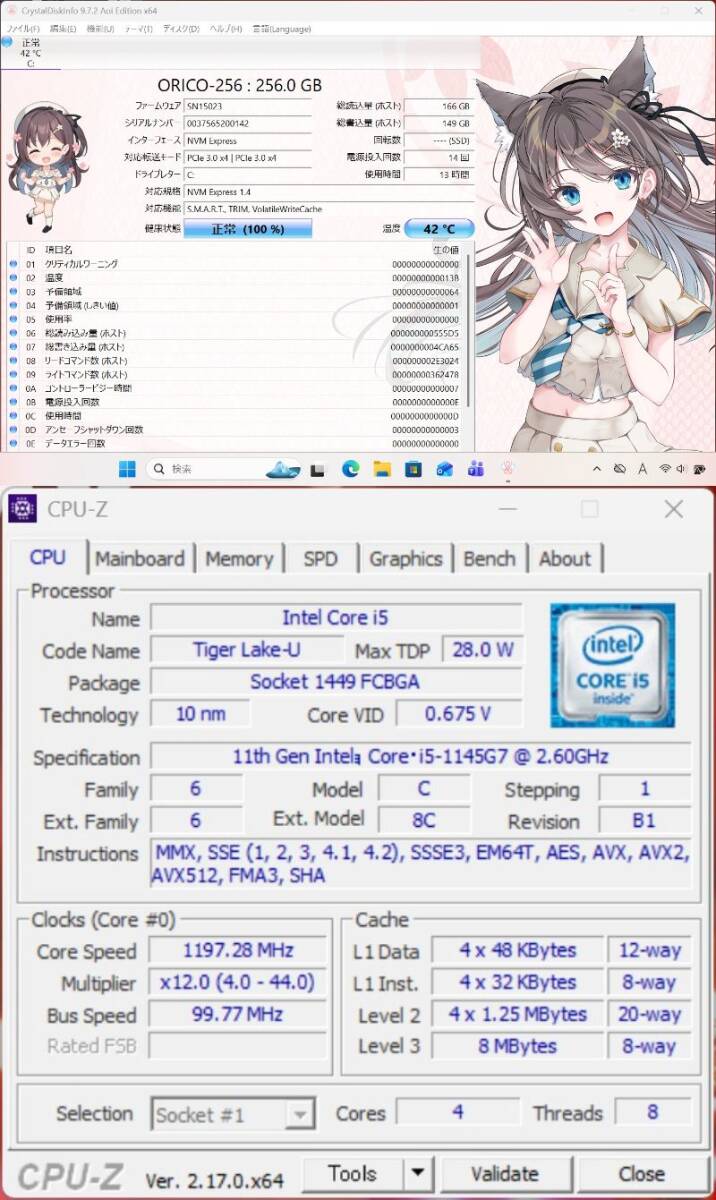Go to the Bench tab in CPU-Z

pos(490,559)
